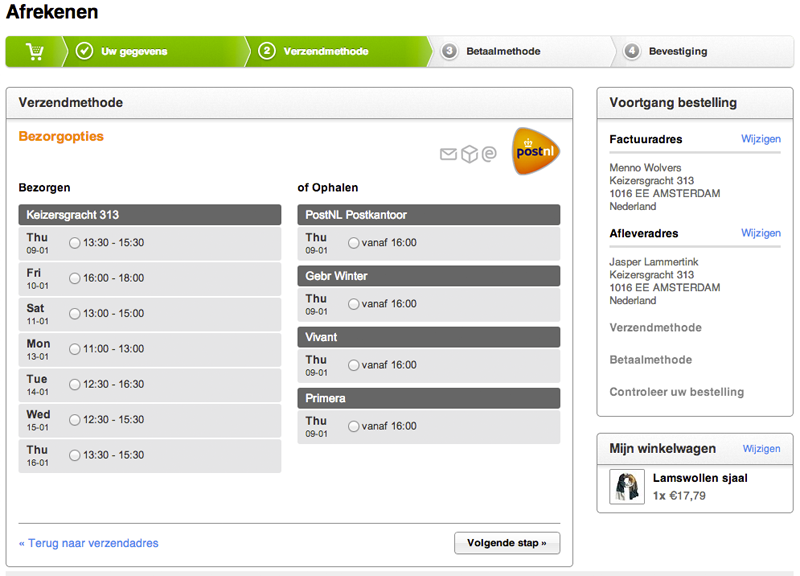
Task: Select Thursday 09-01 delivery at 13:30 - 15:30
Action: pos(73,242)
